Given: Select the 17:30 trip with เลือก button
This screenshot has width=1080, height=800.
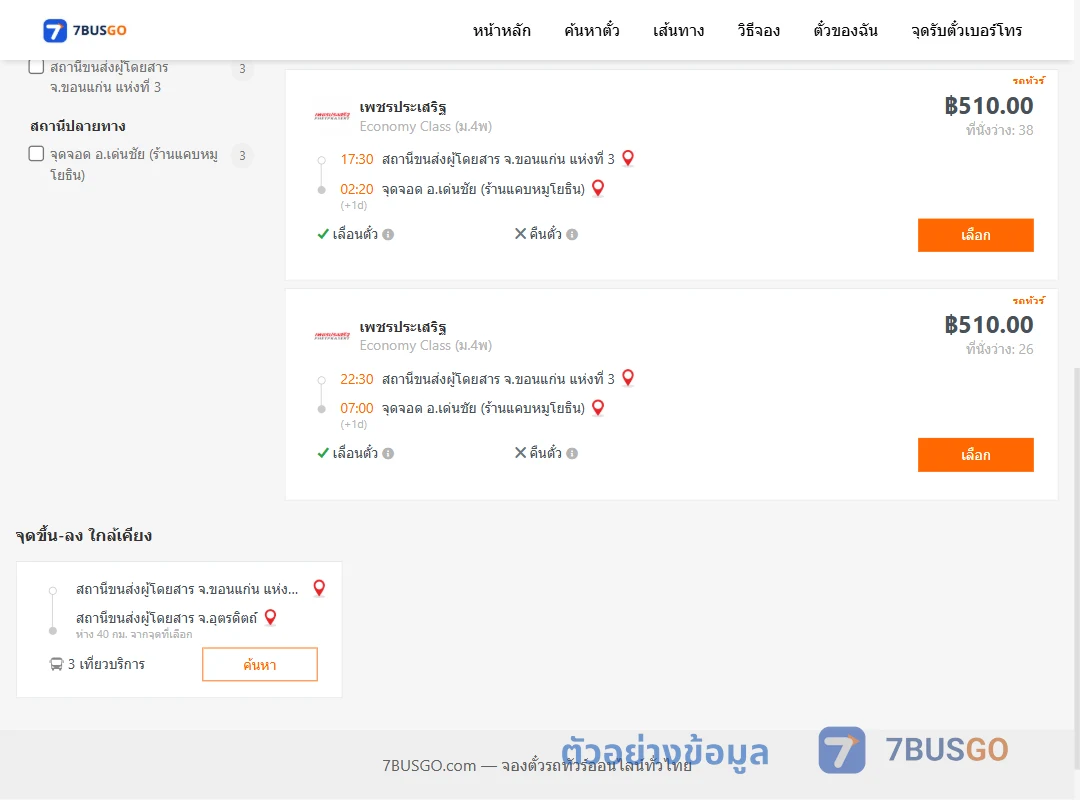Looking at the screenshot, I should coord(975,235).
